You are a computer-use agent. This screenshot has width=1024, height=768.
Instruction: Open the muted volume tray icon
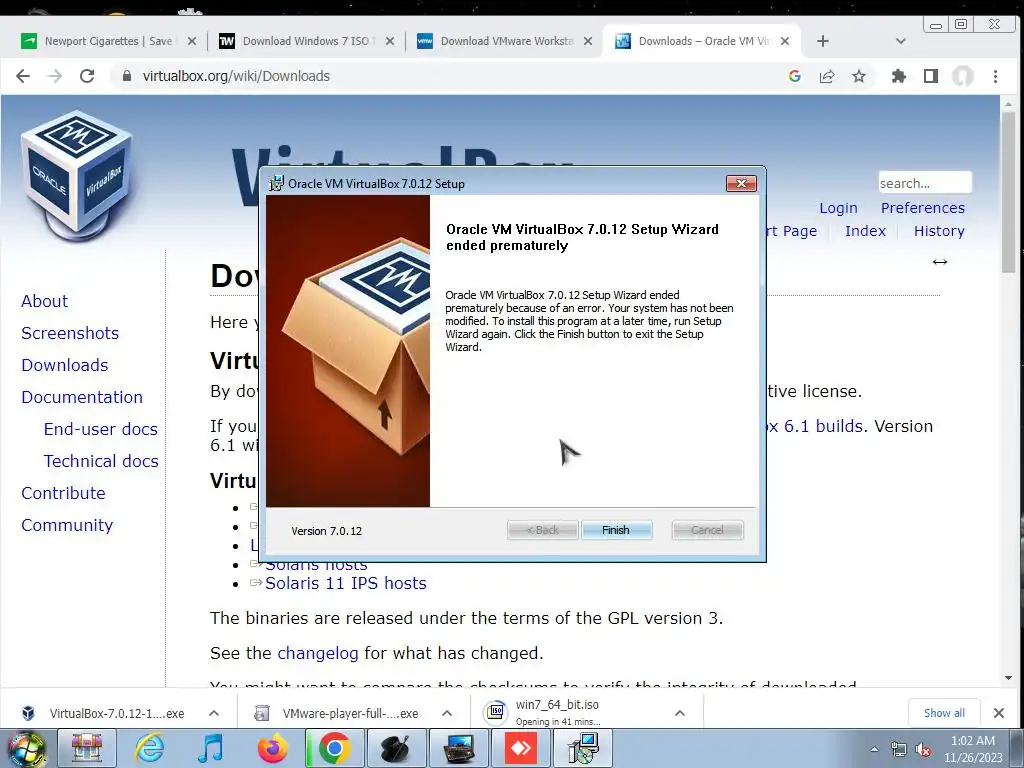tap(923, 750)
